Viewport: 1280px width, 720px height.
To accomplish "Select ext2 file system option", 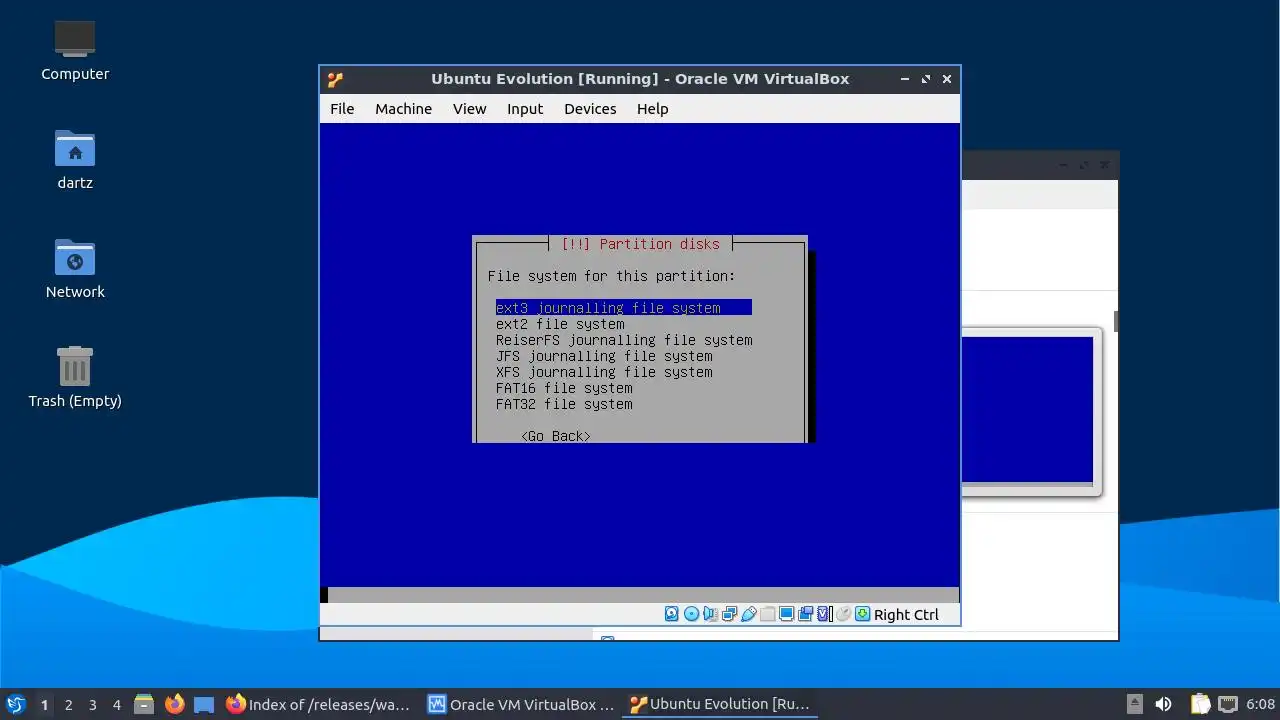I will click(x=560, y=324).
